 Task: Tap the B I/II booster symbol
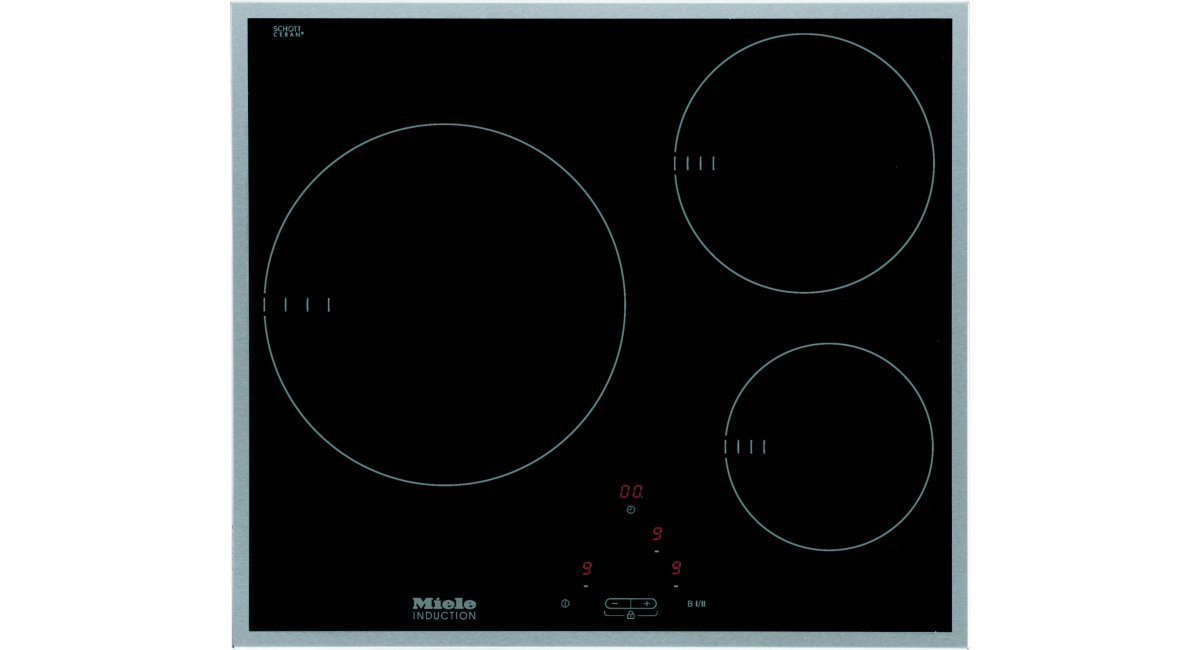(695, 604)
